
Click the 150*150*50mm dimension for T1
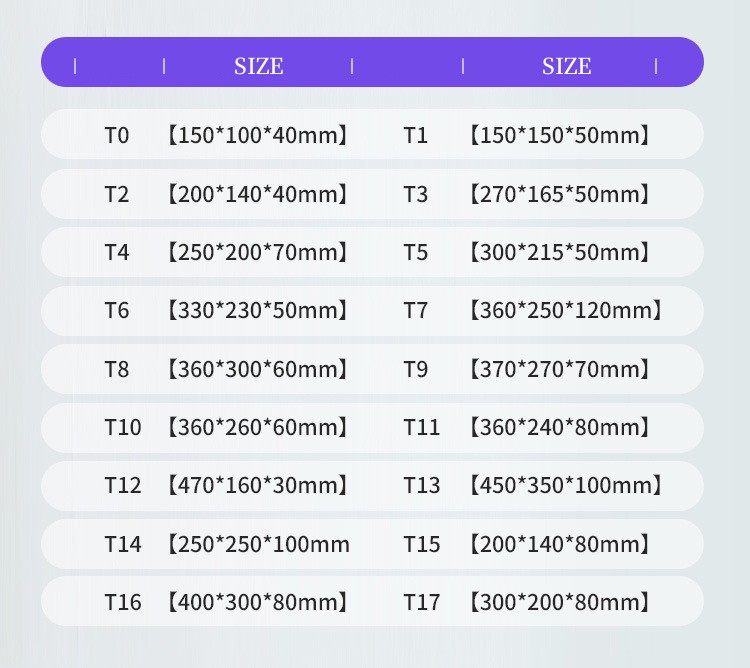click(559, 135)
